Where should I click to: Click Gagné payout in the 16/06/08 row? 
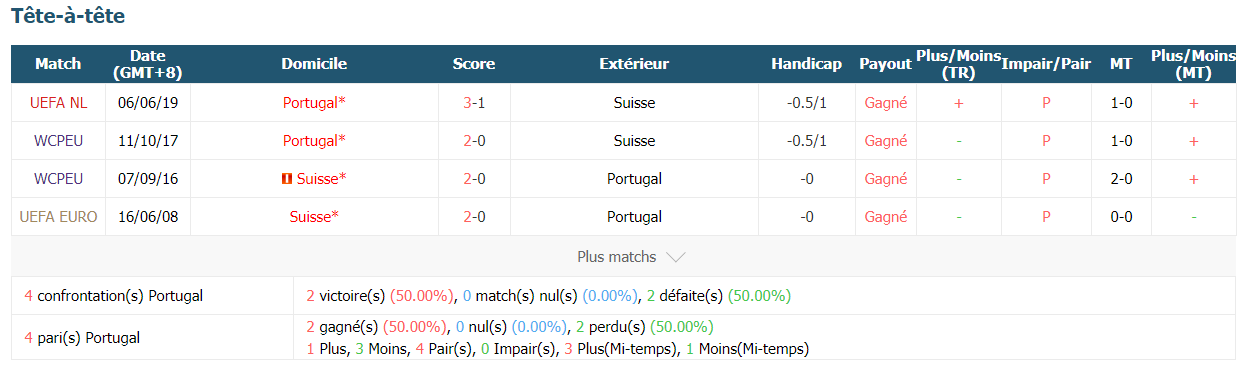tap(885, 217)
